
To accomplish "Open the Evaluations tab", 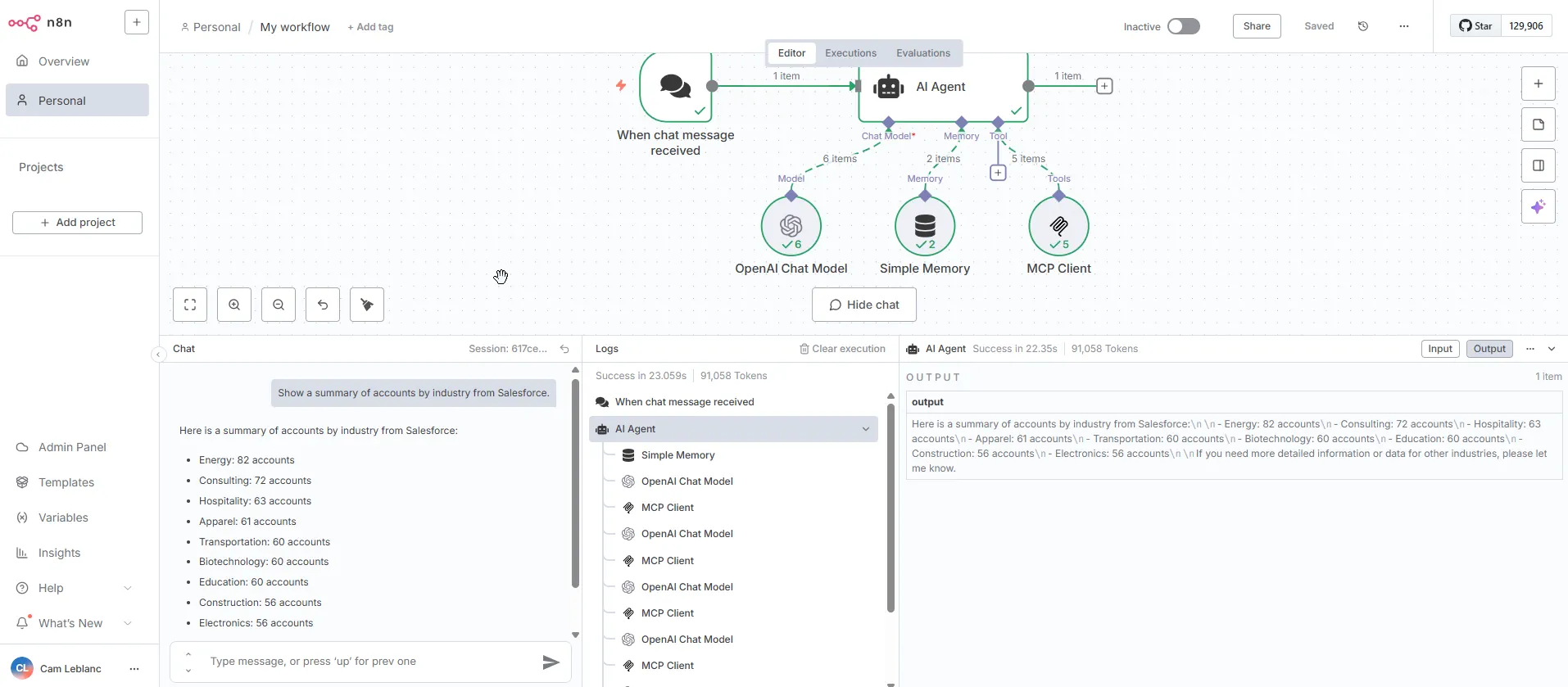I will click(922, 53).
